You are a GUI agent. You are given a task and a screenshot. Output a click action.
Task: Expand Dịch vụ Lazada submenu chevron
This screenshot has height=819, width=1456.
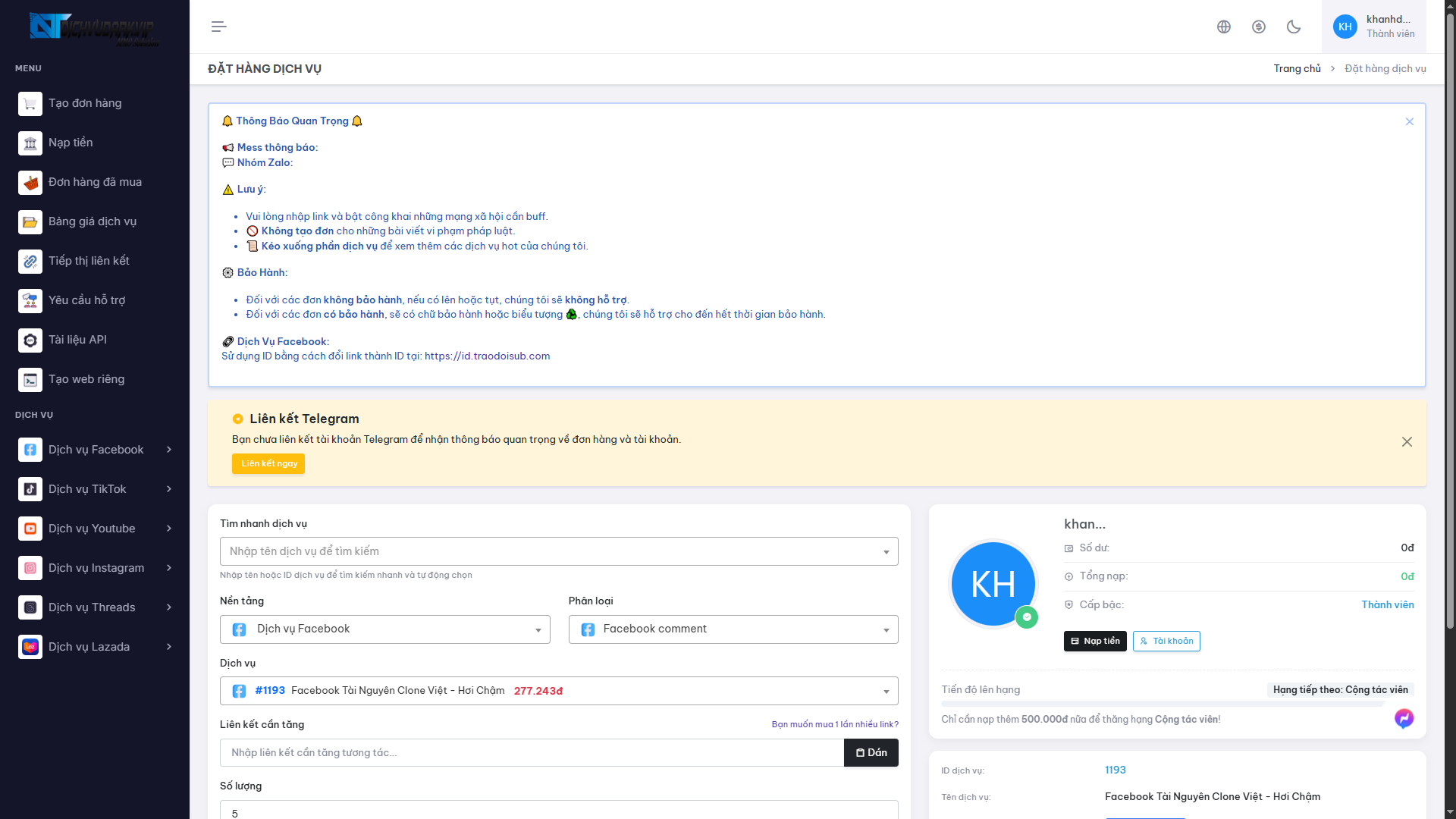coord(169,647)
